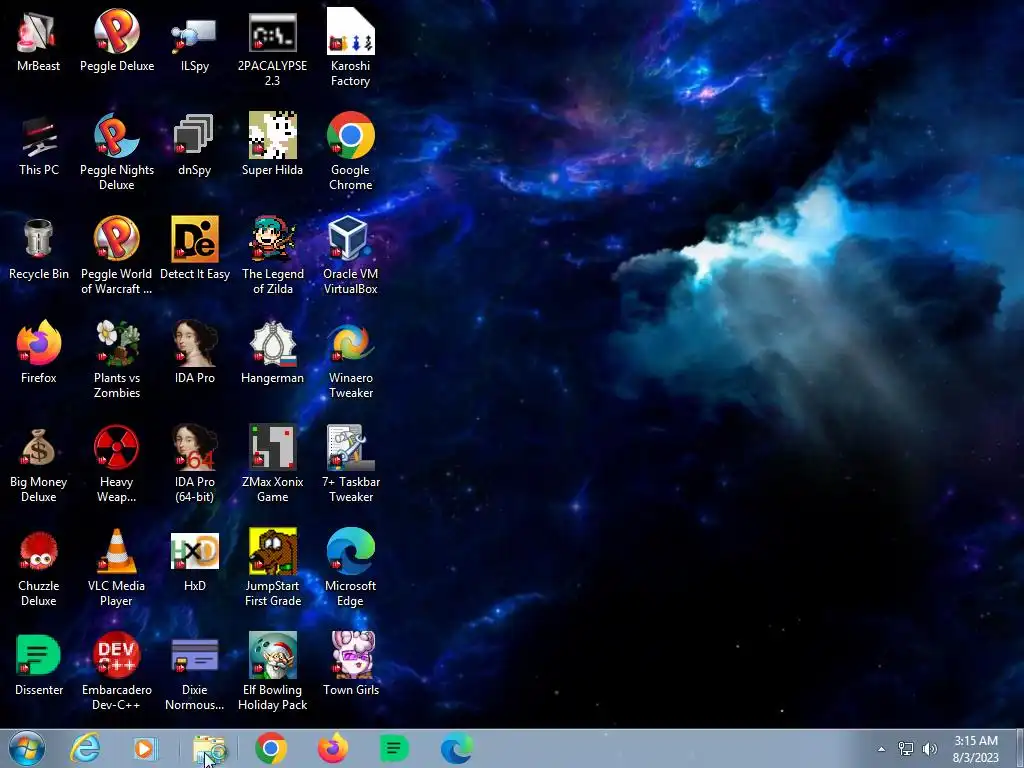Open the media player taskbar button
1024x768 pixels.
(x=145, y=748)
